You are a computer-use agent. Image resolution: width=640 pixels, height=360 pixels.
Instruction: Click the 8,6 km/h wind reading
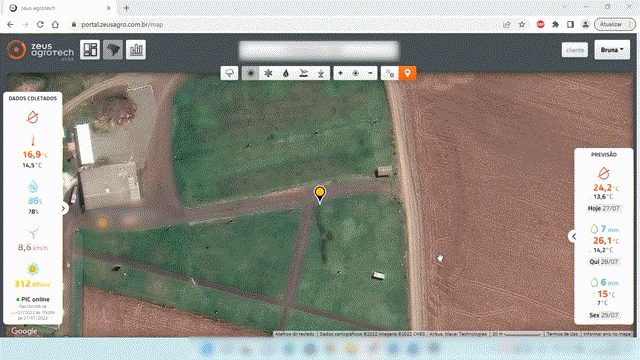(33, 247)
